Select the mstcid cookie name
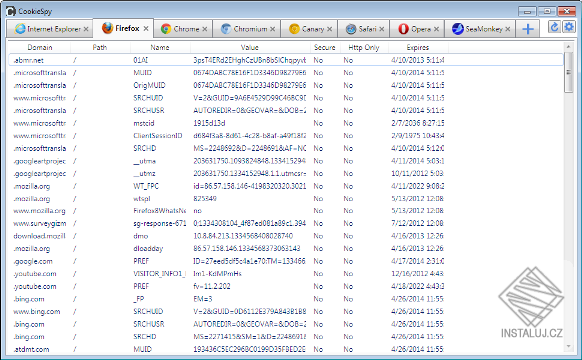582x360 pixels. coord(144,123)
